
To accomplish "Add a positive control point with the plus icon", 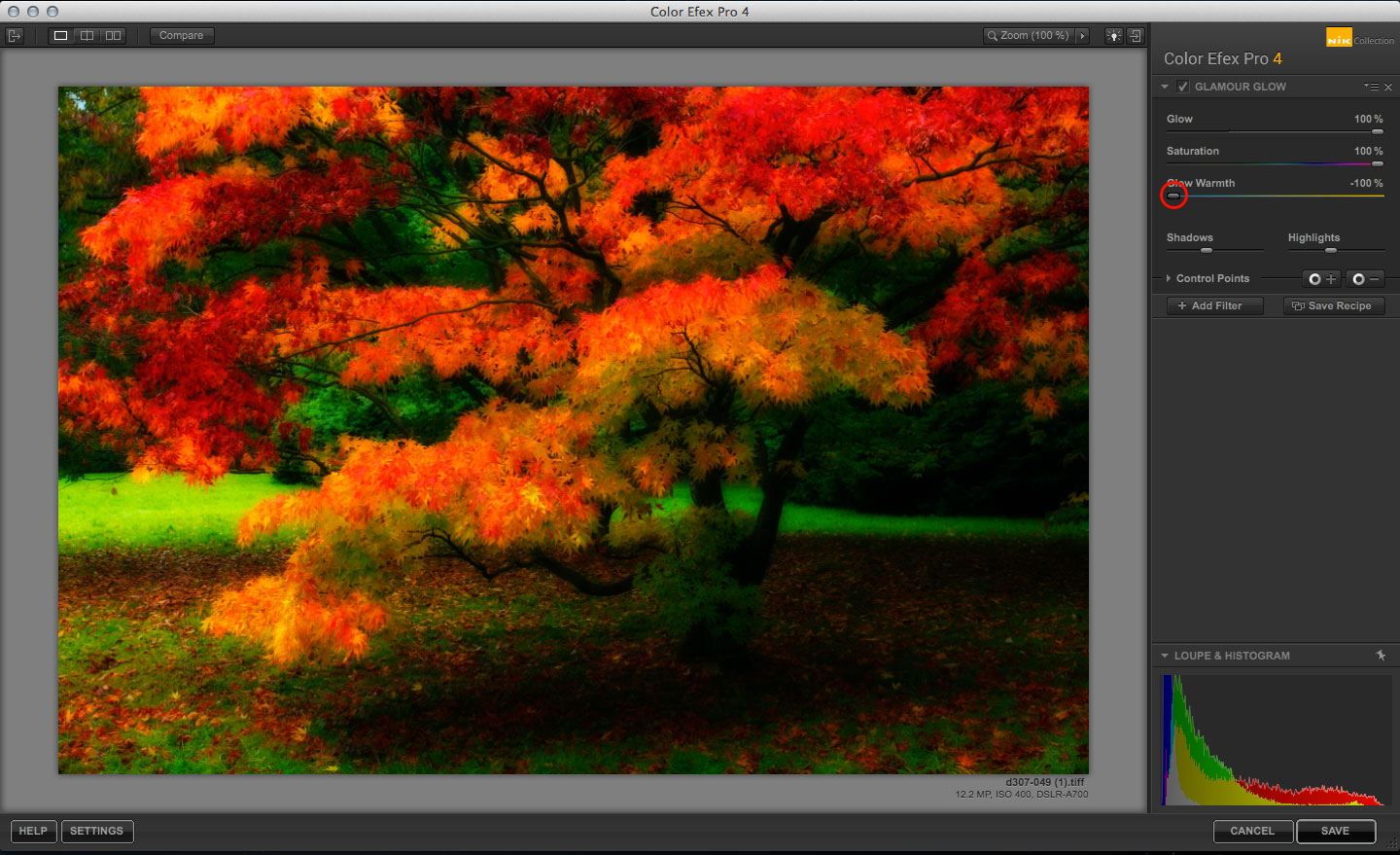I will click(x=1321, y=279).
